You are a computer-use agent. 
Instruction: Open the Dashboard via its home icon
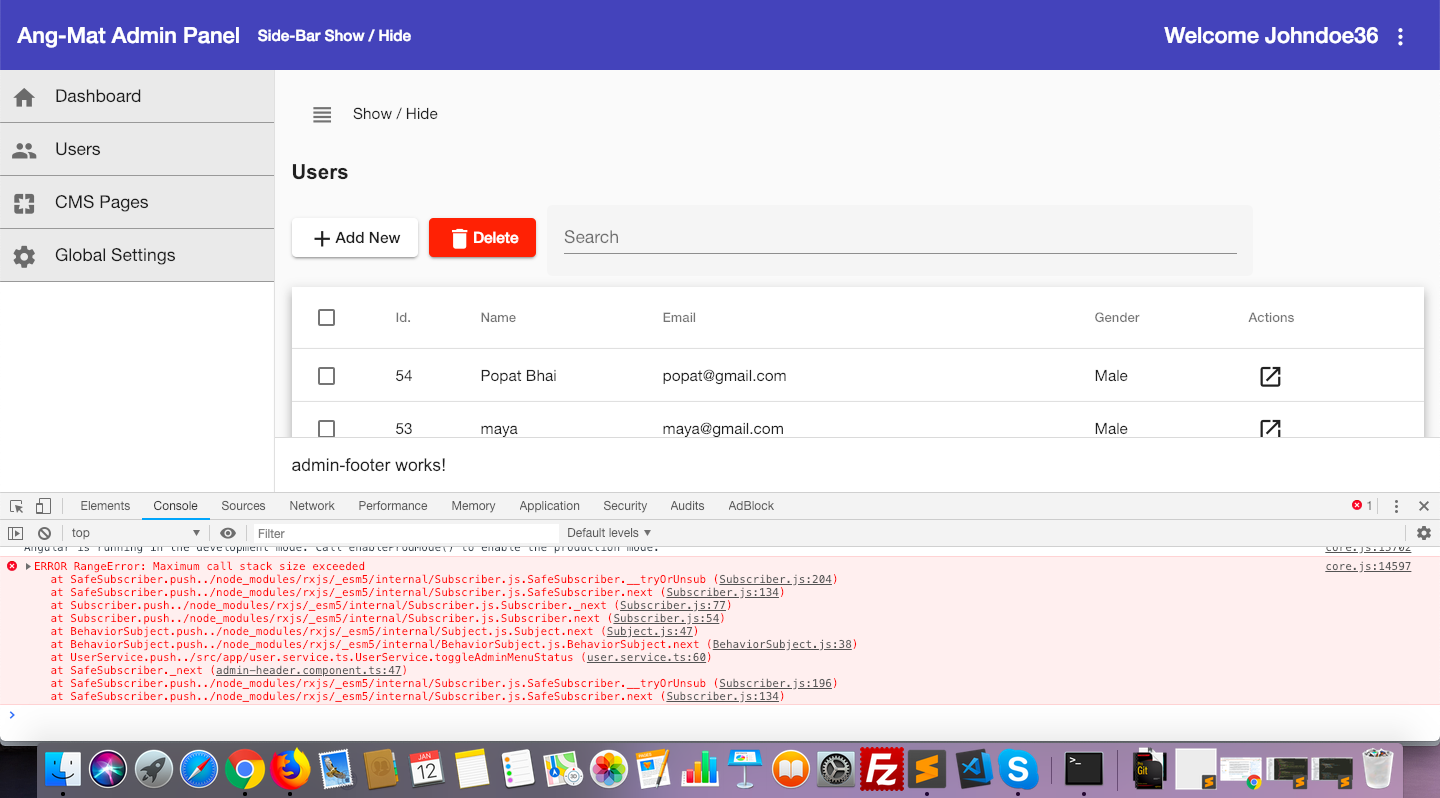point(24,95)
